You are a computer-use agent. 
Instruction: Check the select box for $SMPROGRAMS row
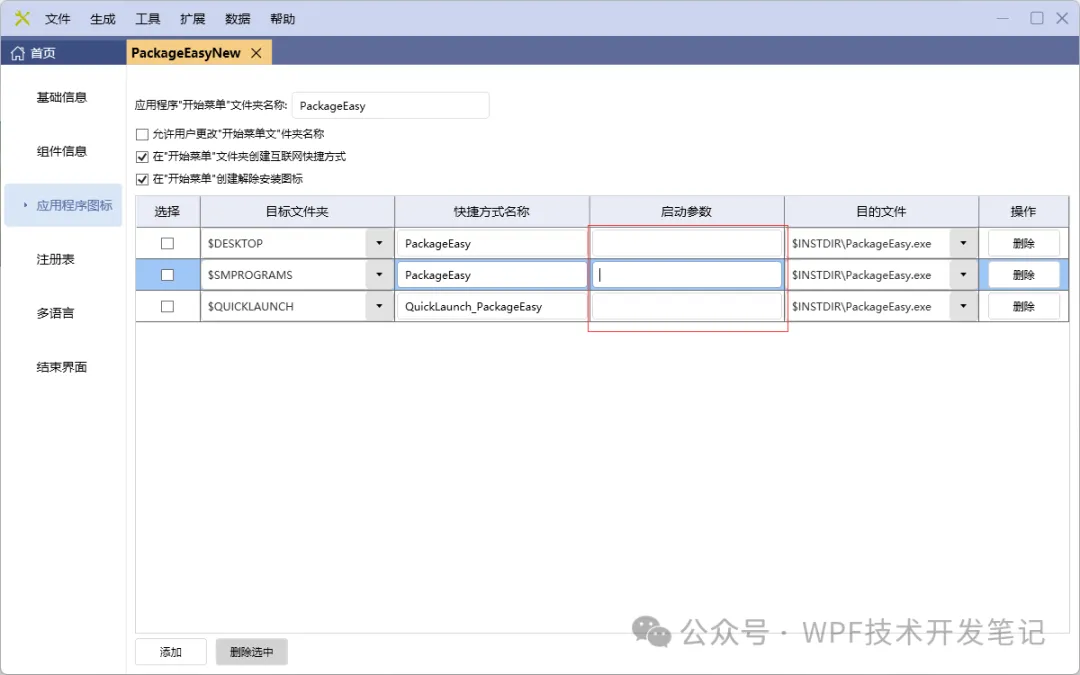pyautogui.click(x=167, y=275)
